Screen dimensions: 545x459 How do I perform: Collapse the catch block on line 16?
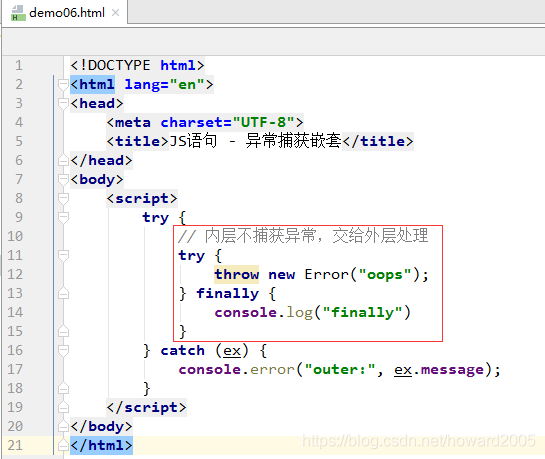click(63, 351)
